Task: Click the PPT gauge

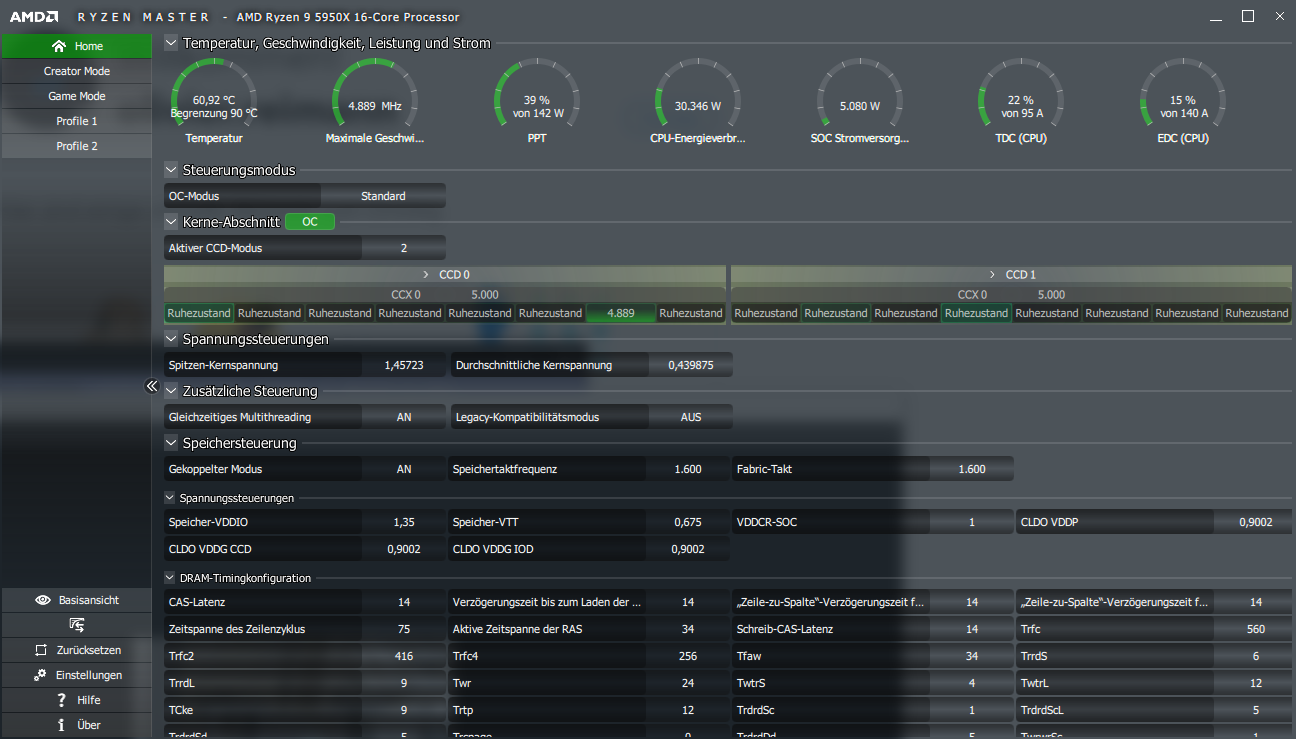Action: click(537, 101)
